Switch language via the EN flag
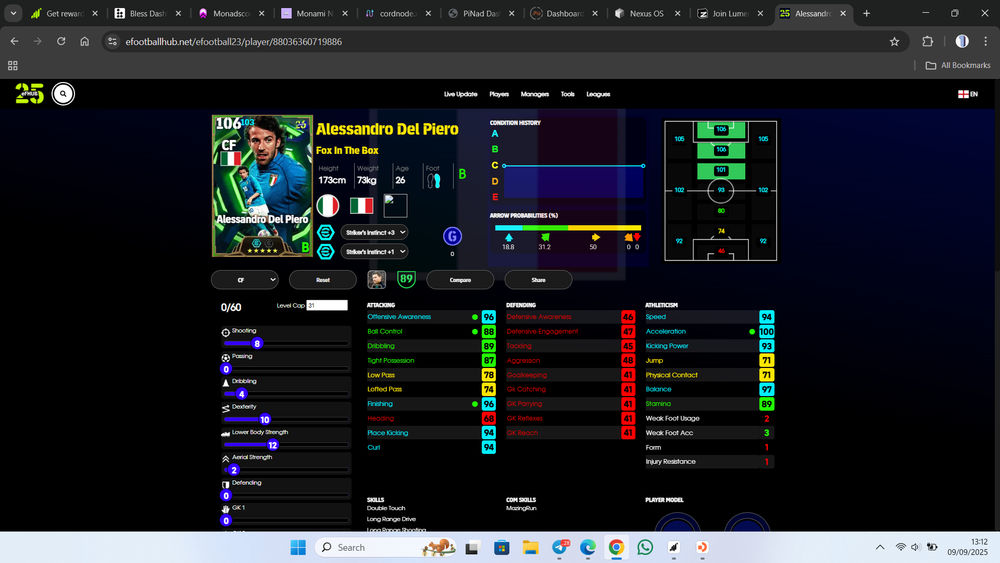1000x563 pixels. tap(967, 94)
